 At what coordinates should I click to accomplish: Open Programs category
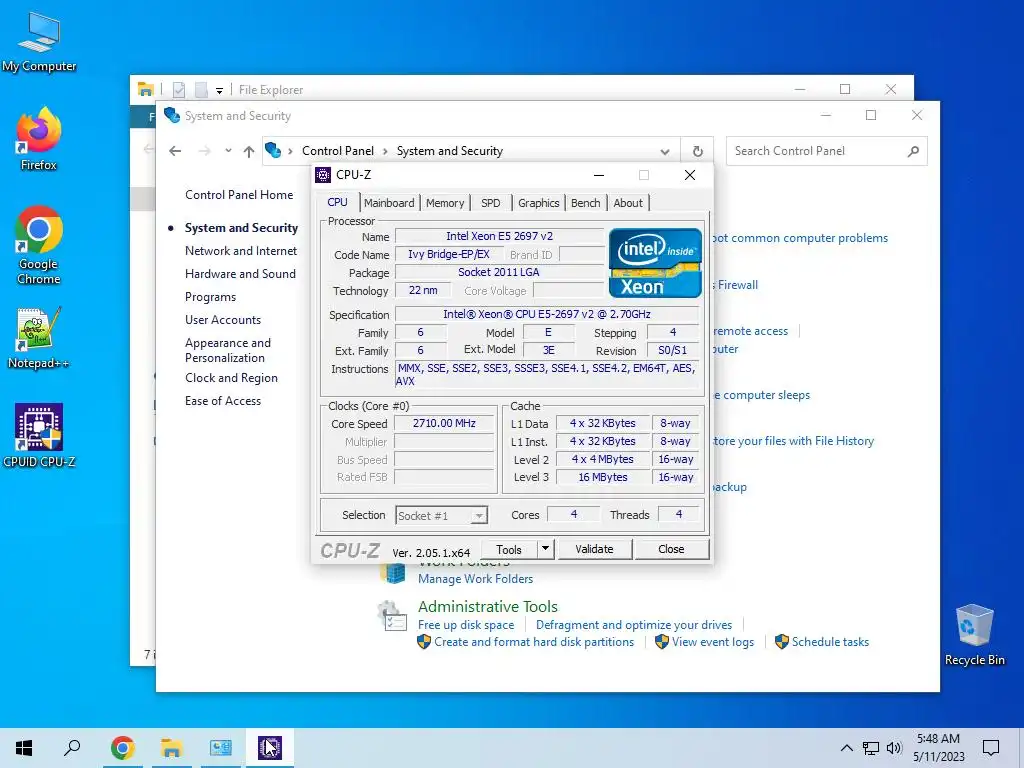pos(210,297)
